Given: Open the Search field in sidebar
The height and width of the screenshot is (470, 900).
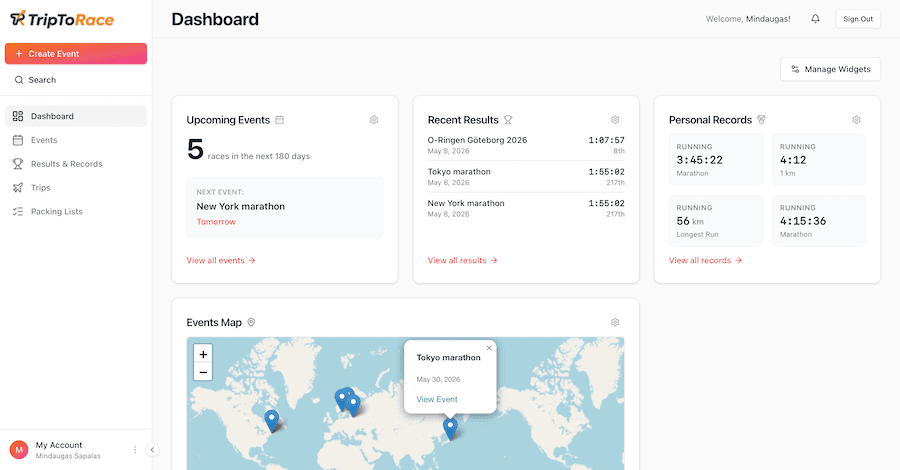Looking at the screenshot, I should (76, 80).
